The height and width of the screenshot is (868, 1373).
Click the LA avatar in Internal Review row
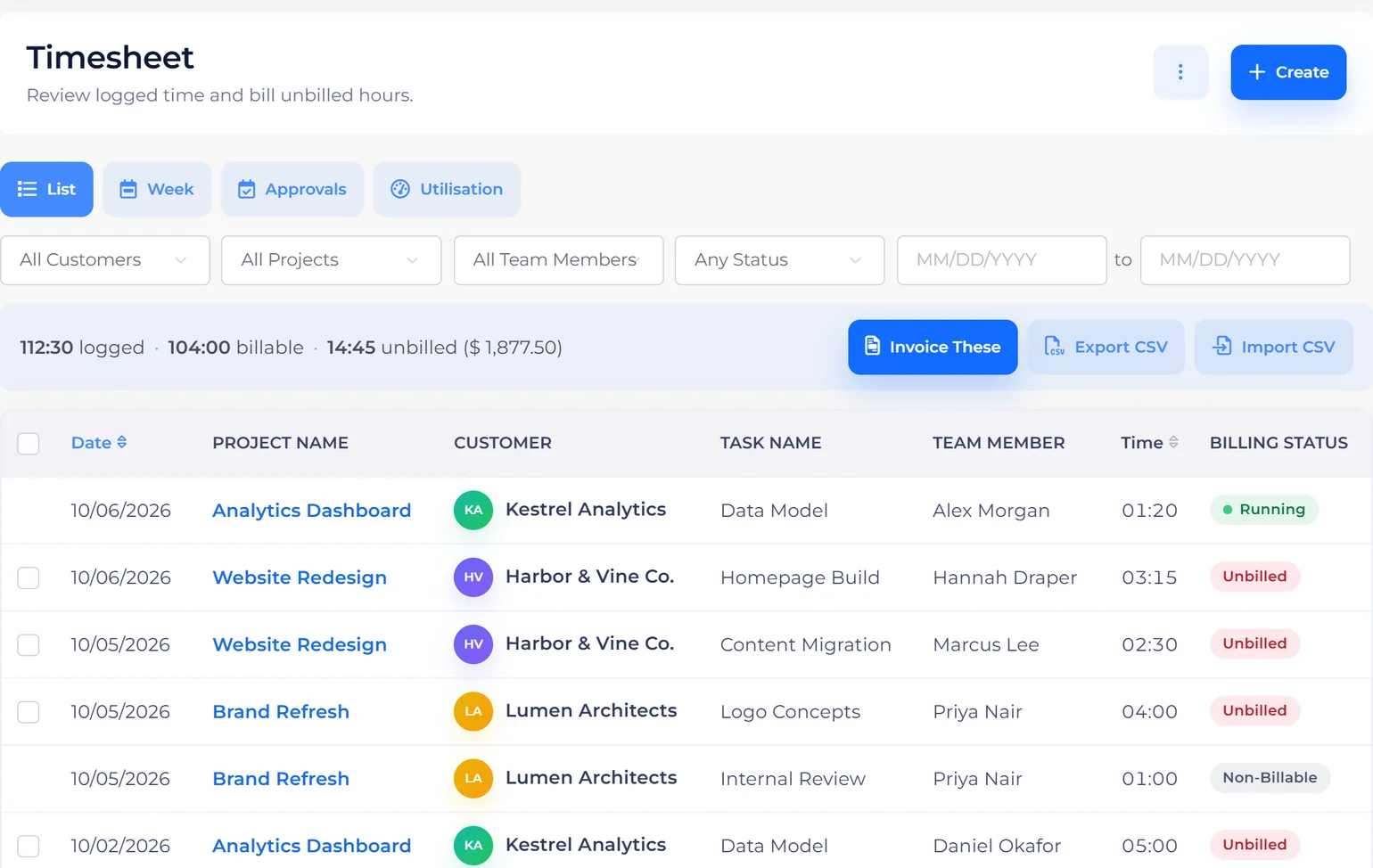point(473,778)
